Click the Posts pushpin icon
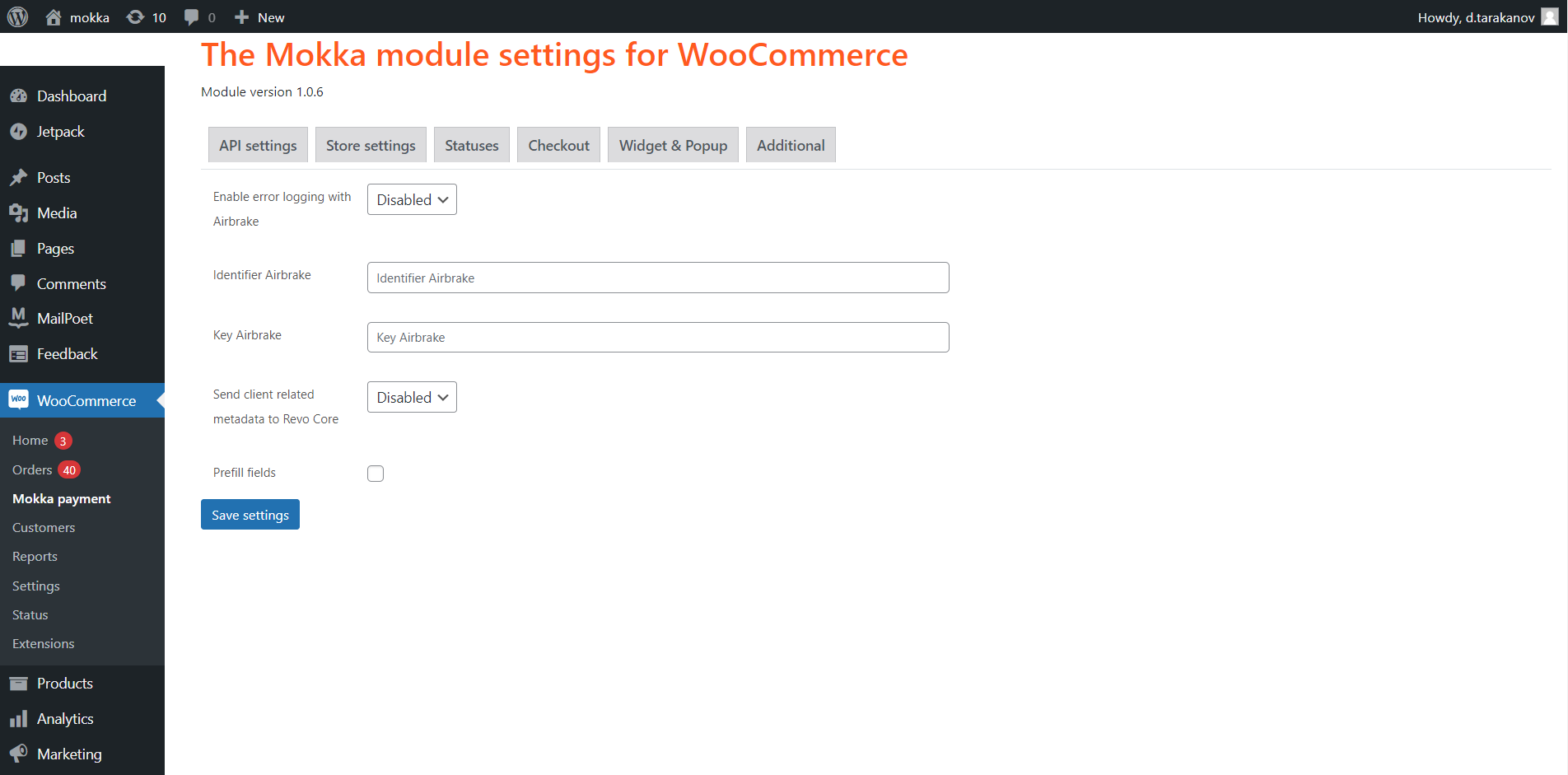The image size is (1568, 775). (x=18, y=178)
